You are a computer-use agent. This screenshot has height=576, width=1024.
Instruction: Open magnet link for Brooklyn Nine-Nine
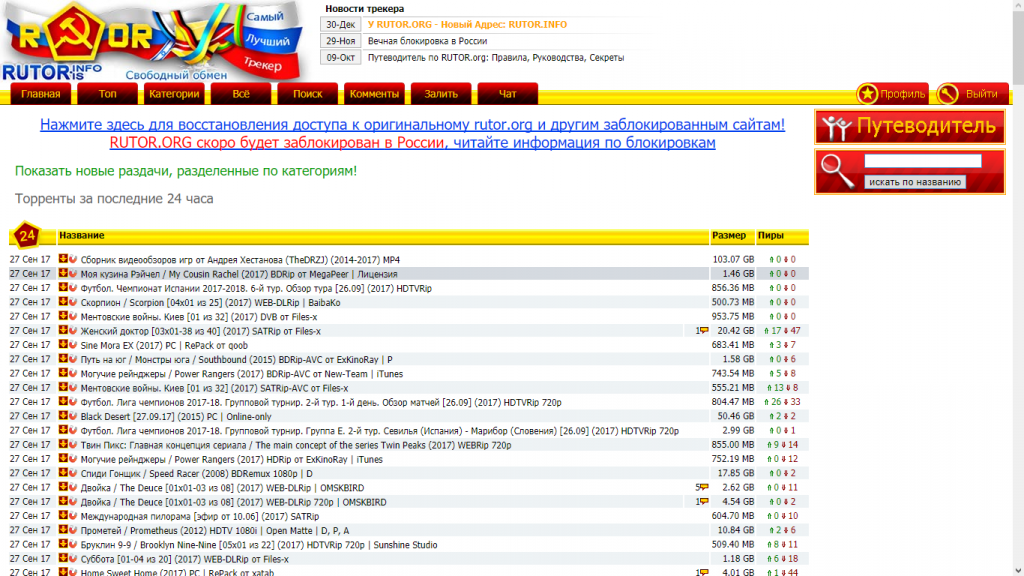pyautogui.click(x=72, y=545)
